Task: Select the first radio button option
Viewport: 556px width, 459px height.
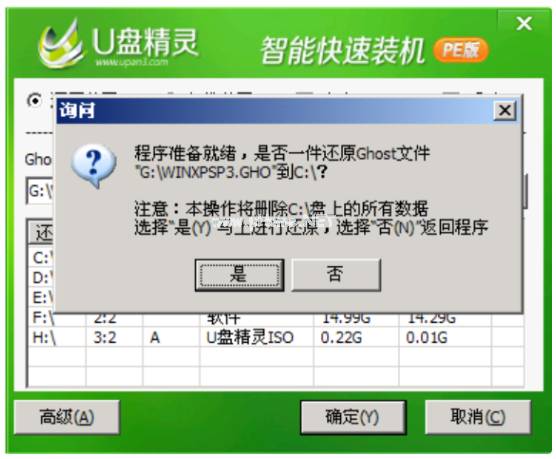Action: [x=35, y=101]
